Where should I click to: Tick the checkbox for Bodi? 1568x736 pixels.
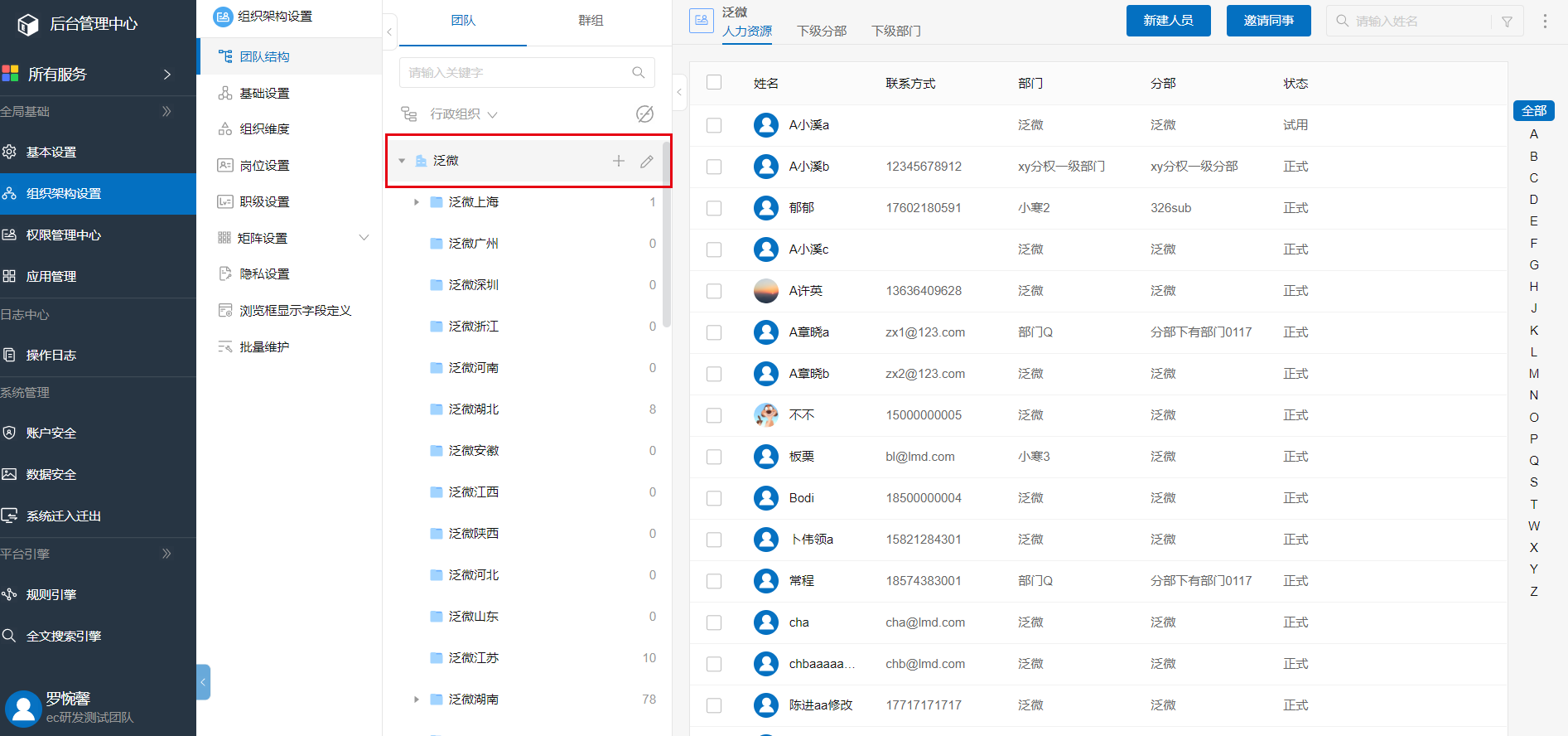tap(714, 498)
